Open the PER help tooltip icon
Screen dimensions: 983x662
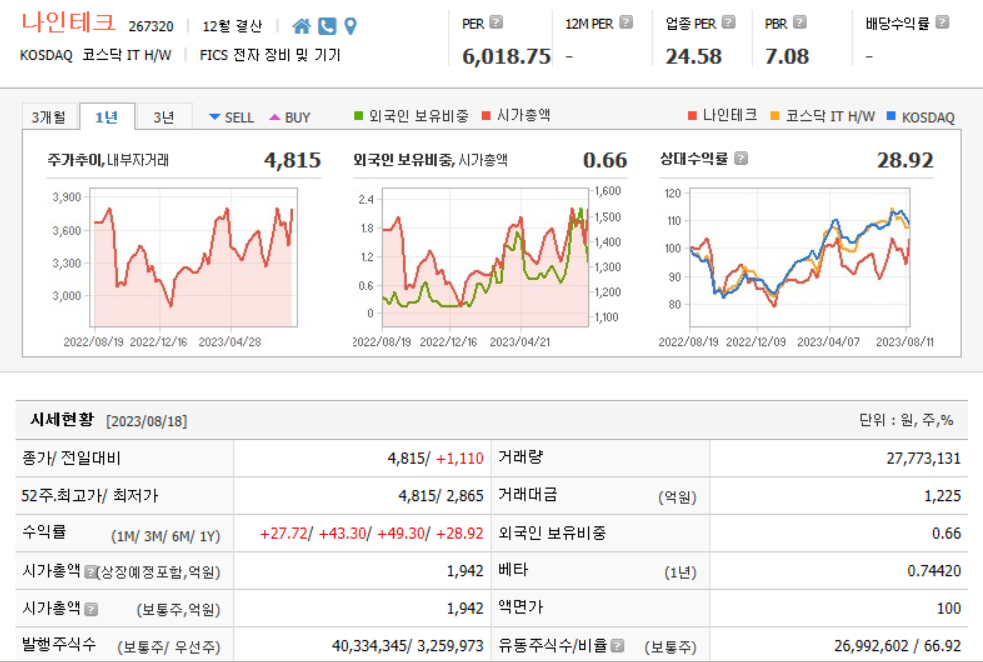click(496, 22)
